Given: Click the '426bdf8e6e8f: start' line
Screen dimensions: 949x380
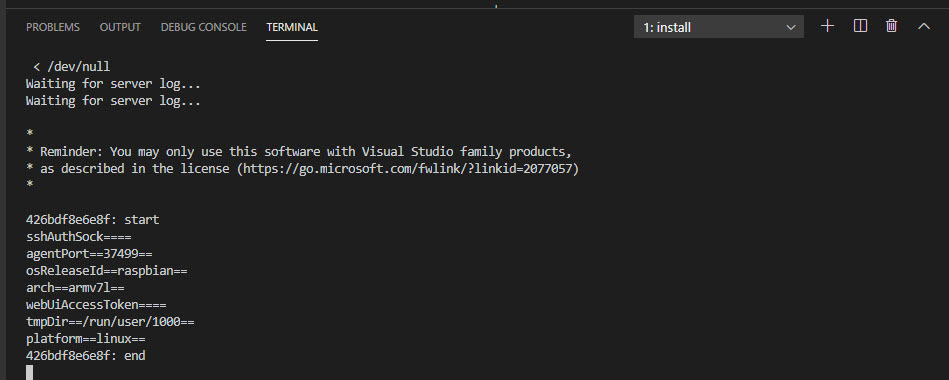Looking at the screenshot, I should 93,220.
